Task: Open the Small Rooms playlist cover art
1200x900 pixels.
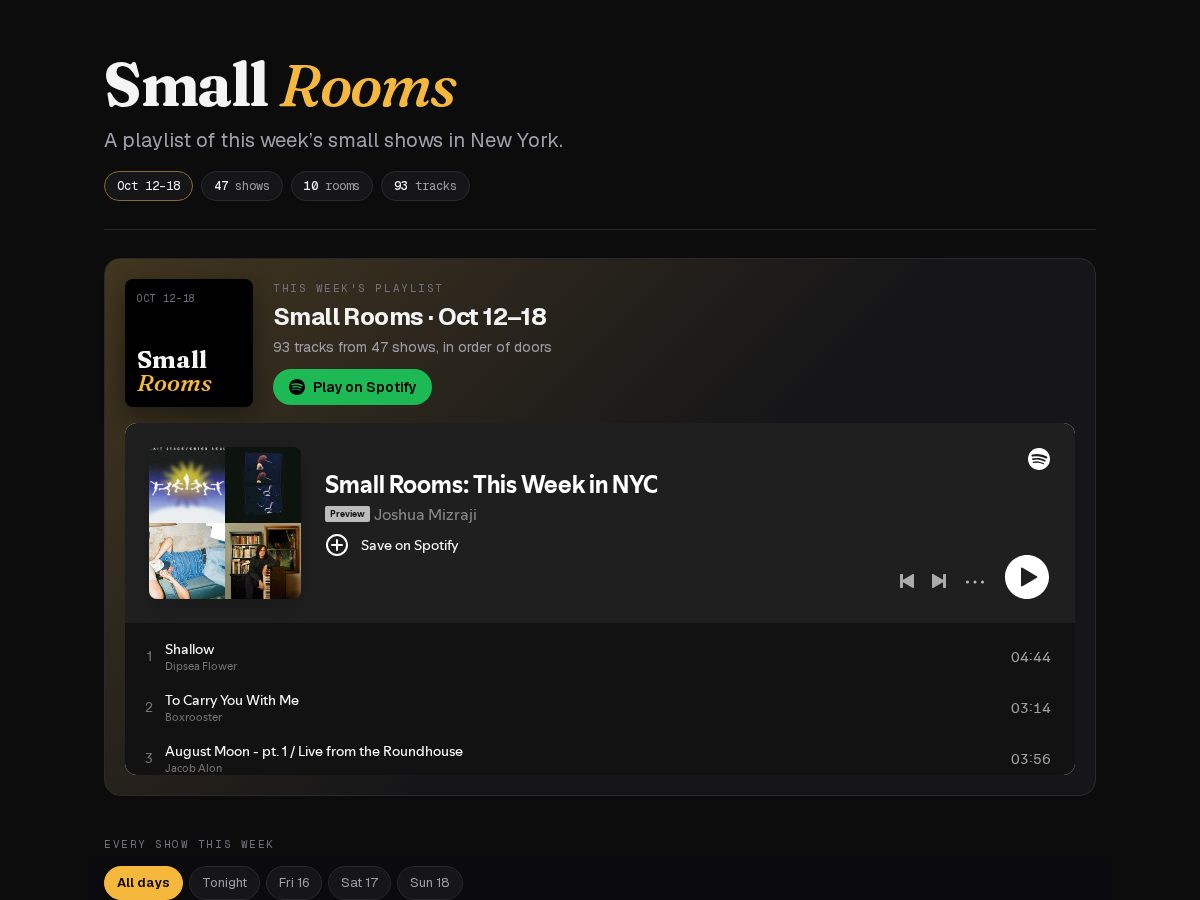Action: pyautogui.click(x=189, y=343)
